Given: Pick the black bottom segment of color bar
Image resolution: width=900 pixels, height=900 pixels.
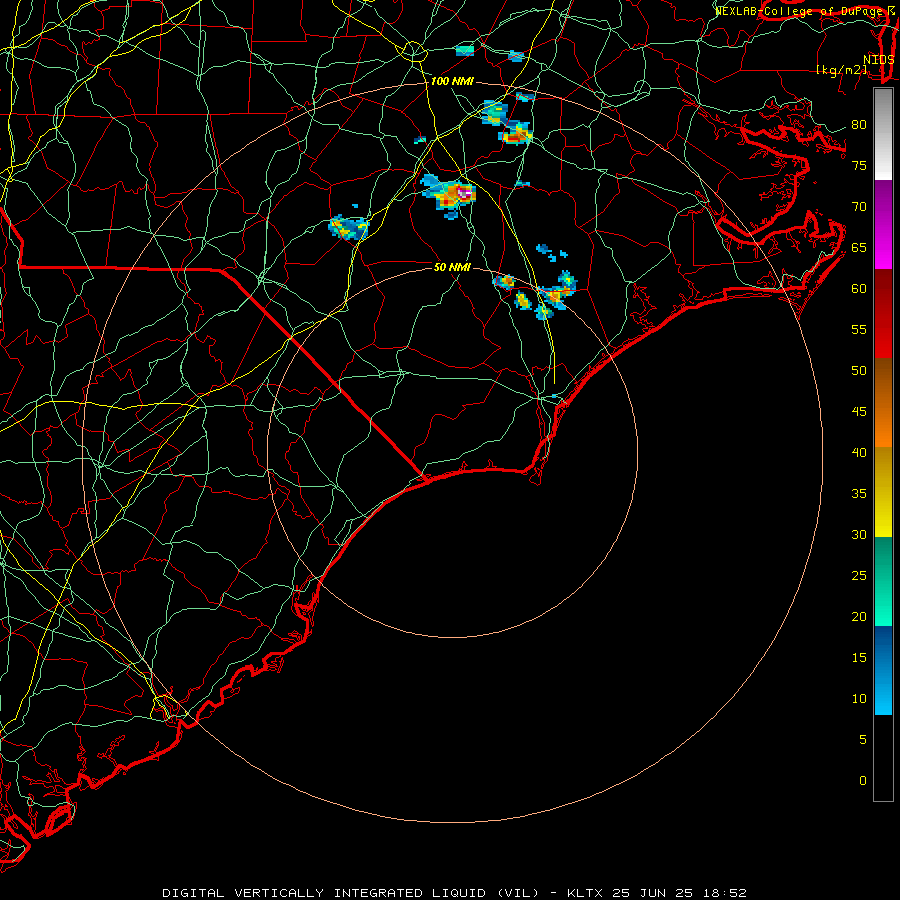Looking at the screenshot, I should (x=883, y=757).
